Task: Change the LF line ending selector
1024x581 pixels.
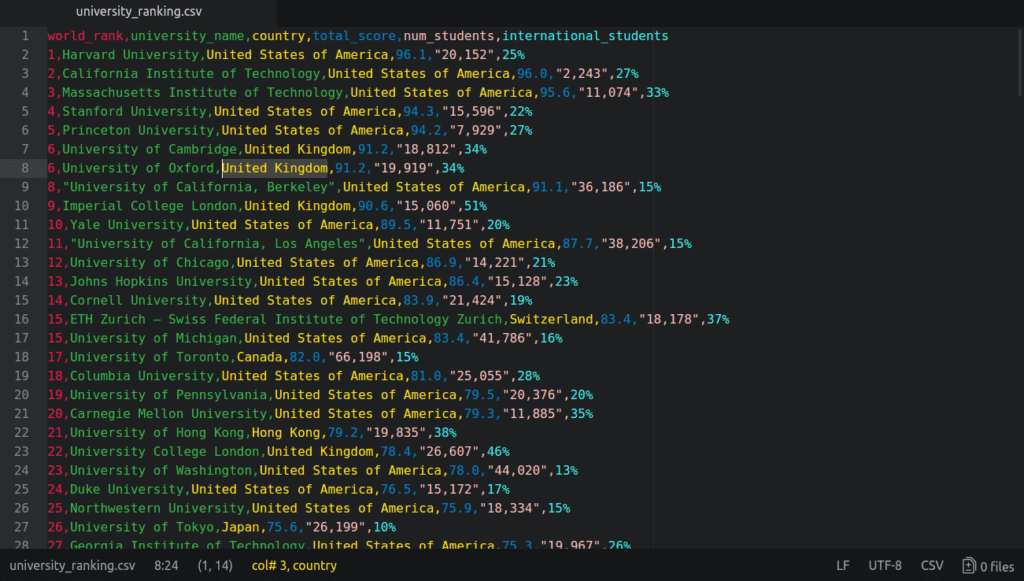Action: click(843, 566)
